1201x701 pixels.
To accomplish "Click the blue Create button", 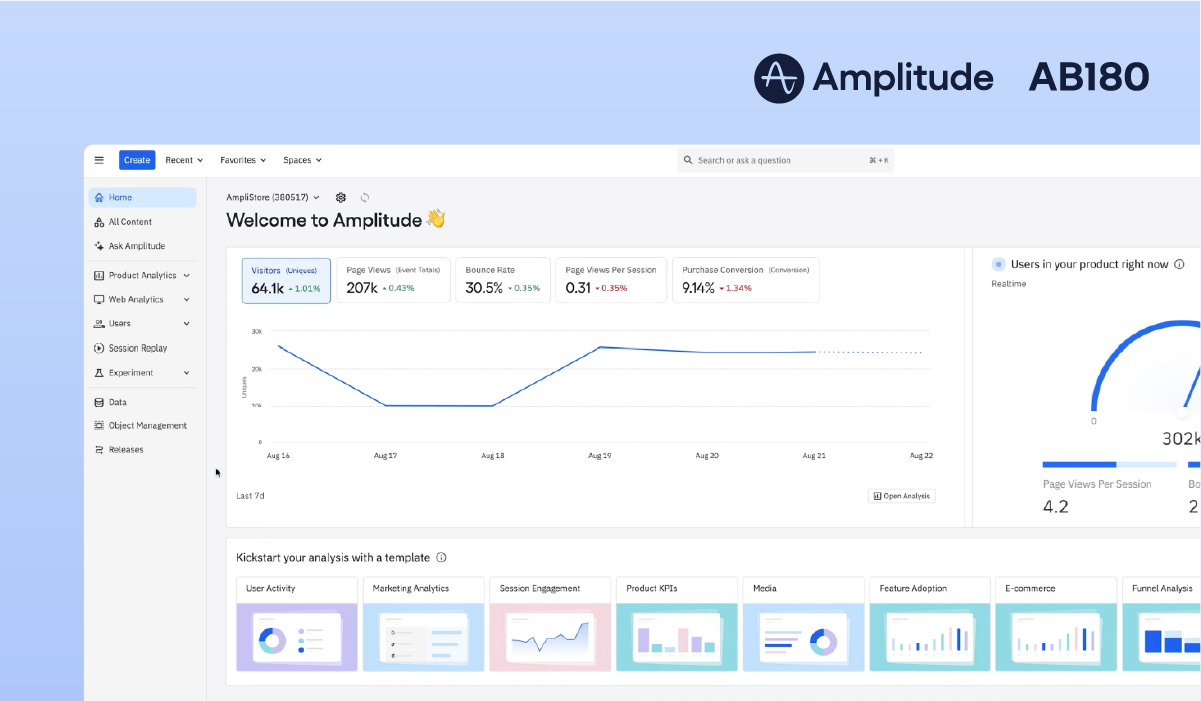I will coord(137,160).
